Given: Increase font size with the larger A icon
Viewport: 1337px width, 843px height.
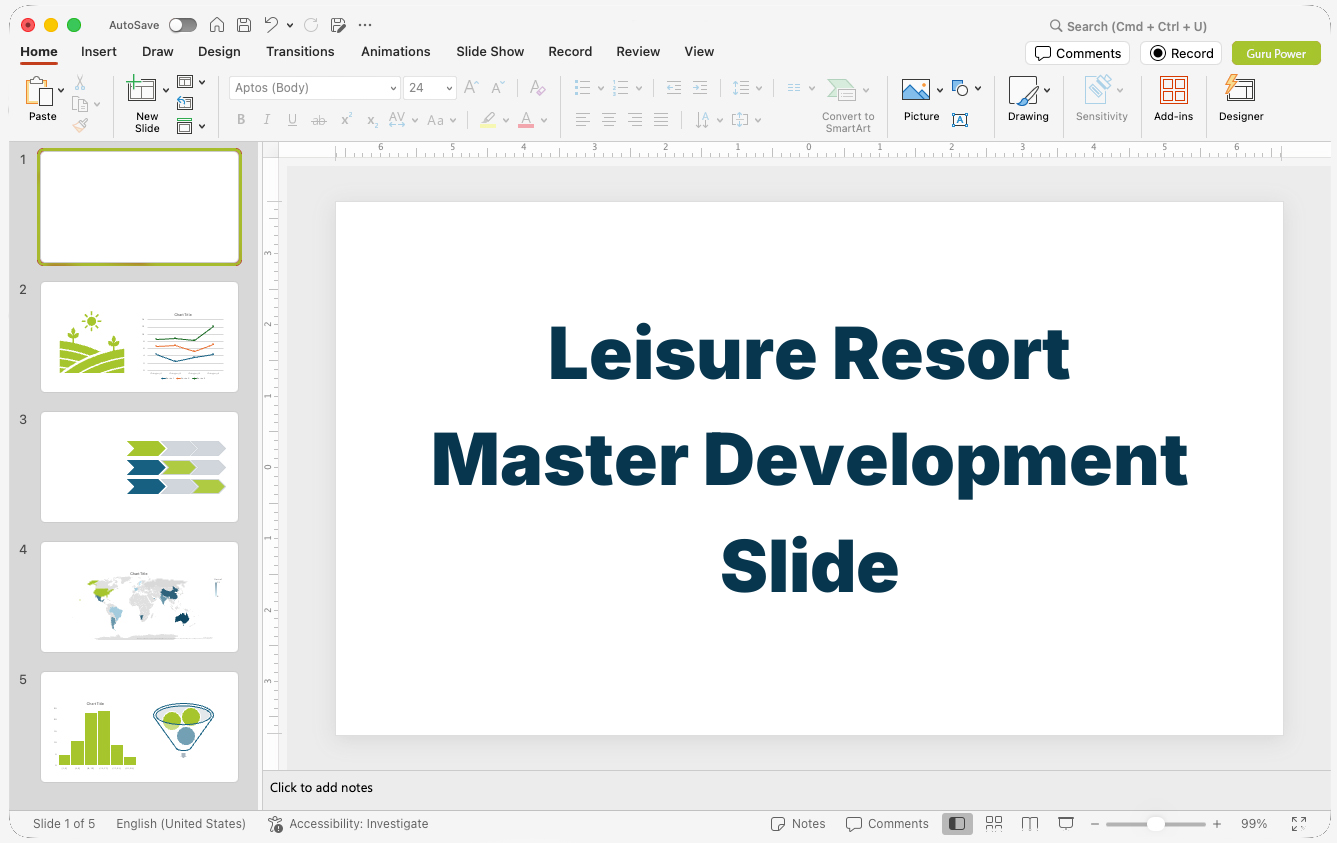Looking at the screenshot, I should click(471, 88).
